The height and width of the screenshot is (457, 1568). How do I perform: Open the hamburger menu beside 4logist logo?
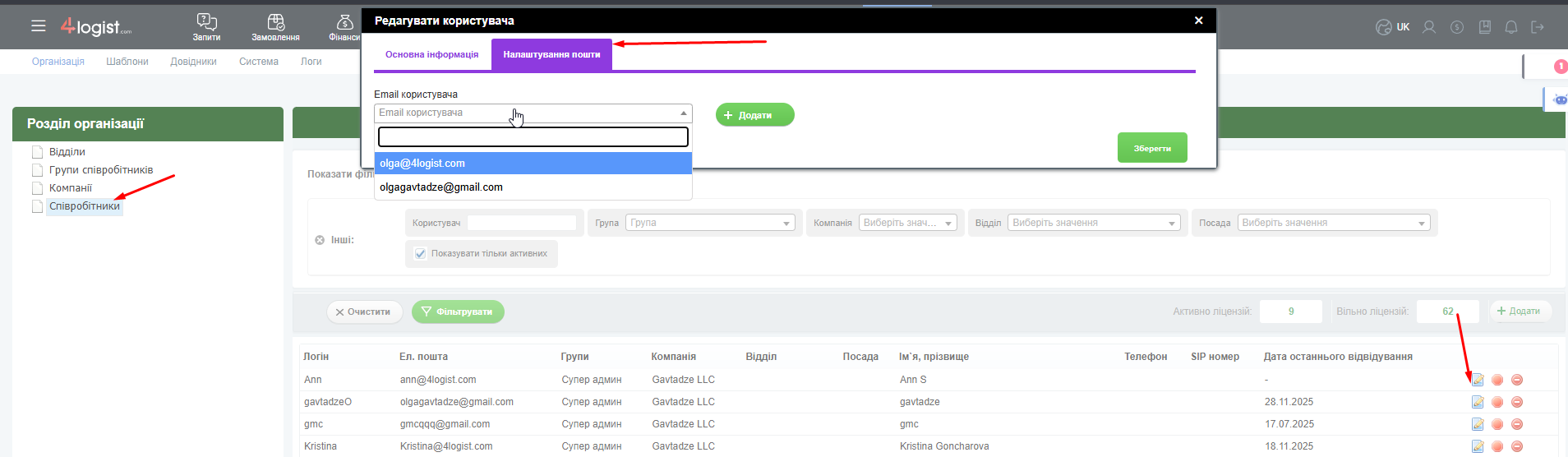point(38,26)
